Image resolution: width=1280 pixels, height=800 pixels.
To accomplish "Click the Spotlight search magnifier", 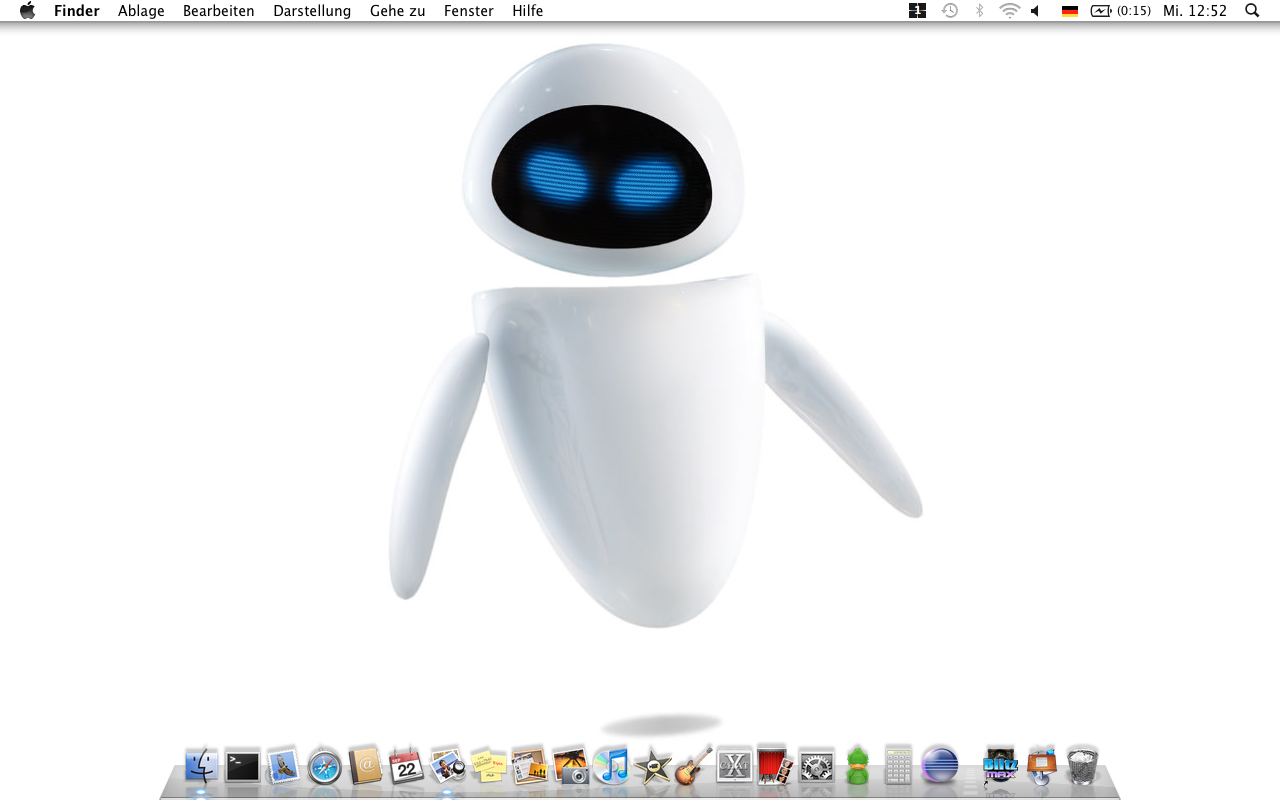I will pyautogui.click(x=1252, y=11).
